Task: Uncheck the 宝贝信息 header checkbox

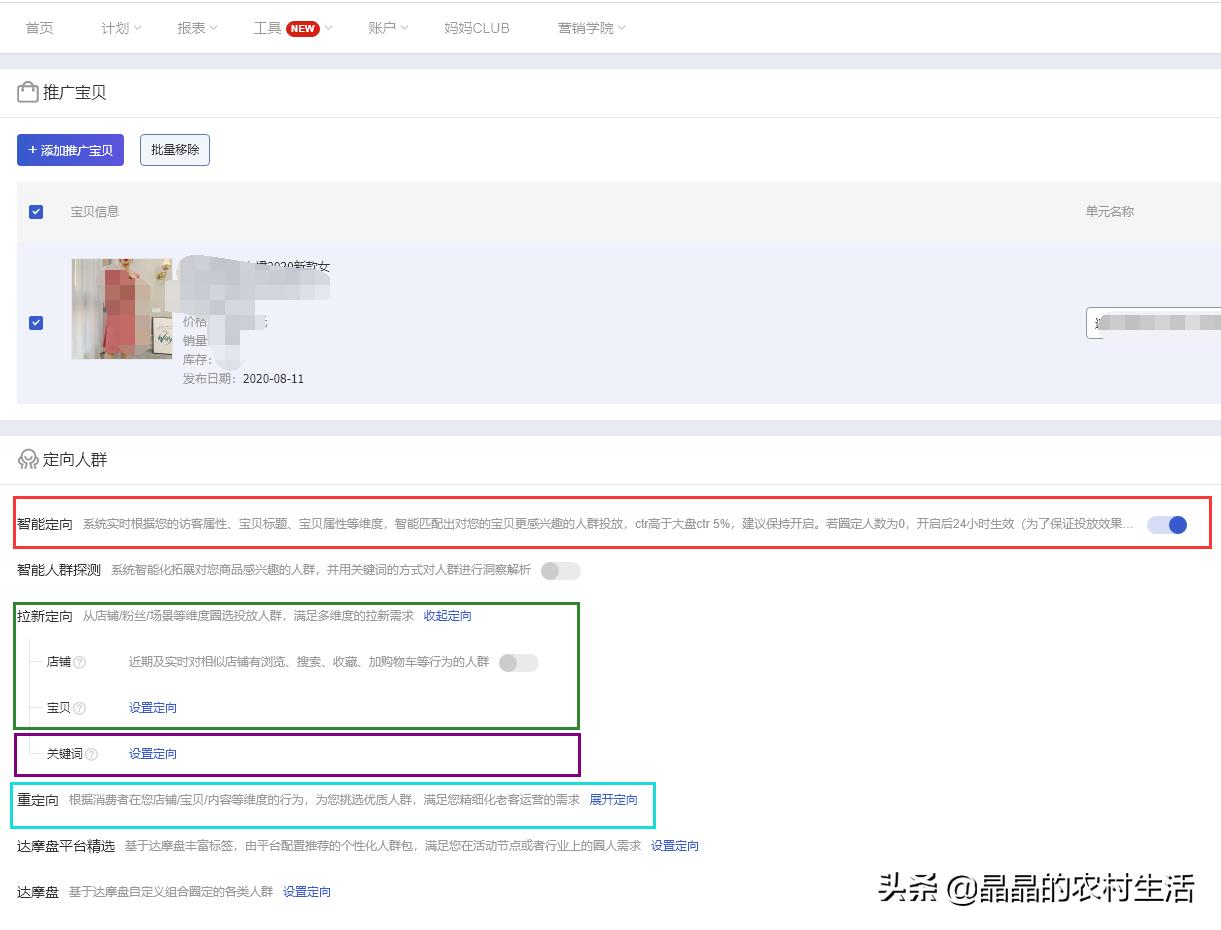Action: click(36, 211)
